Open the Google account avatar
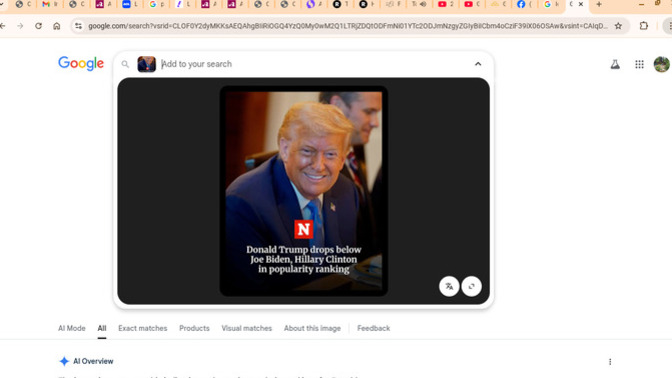The width and height of the screenshot is (672, 378). coord(662,64)
